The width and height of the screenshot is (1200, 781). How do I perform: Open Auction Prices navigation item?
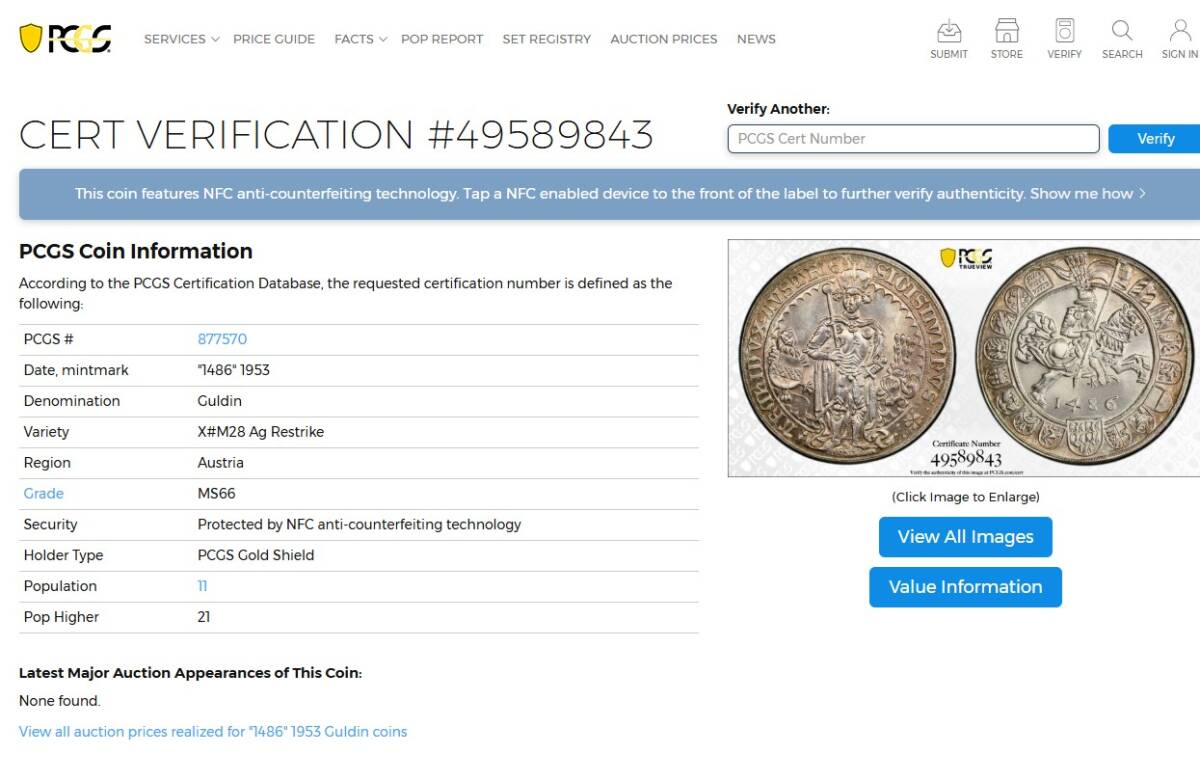pos(664,39)
